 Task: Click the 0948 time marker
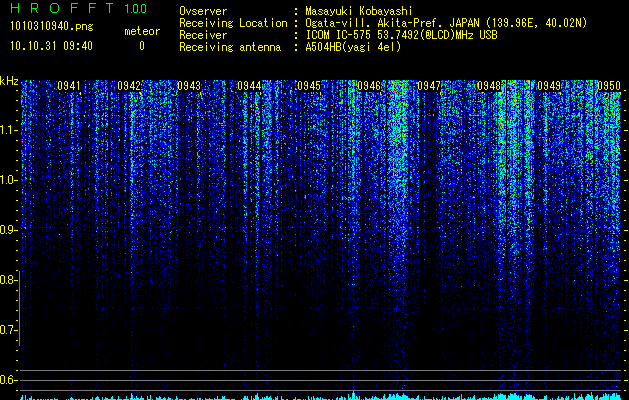(x=489, y=86)
